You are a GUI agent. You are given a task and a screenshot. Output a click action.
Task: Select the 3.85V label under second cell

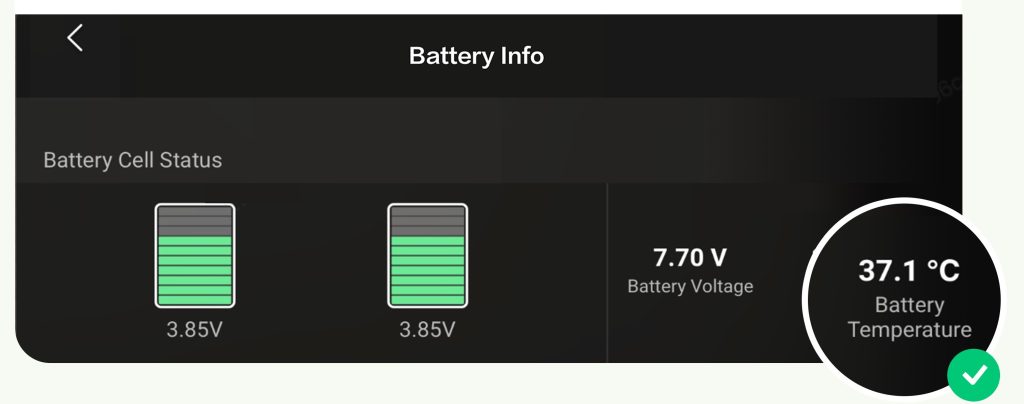[x=427, y=330]
